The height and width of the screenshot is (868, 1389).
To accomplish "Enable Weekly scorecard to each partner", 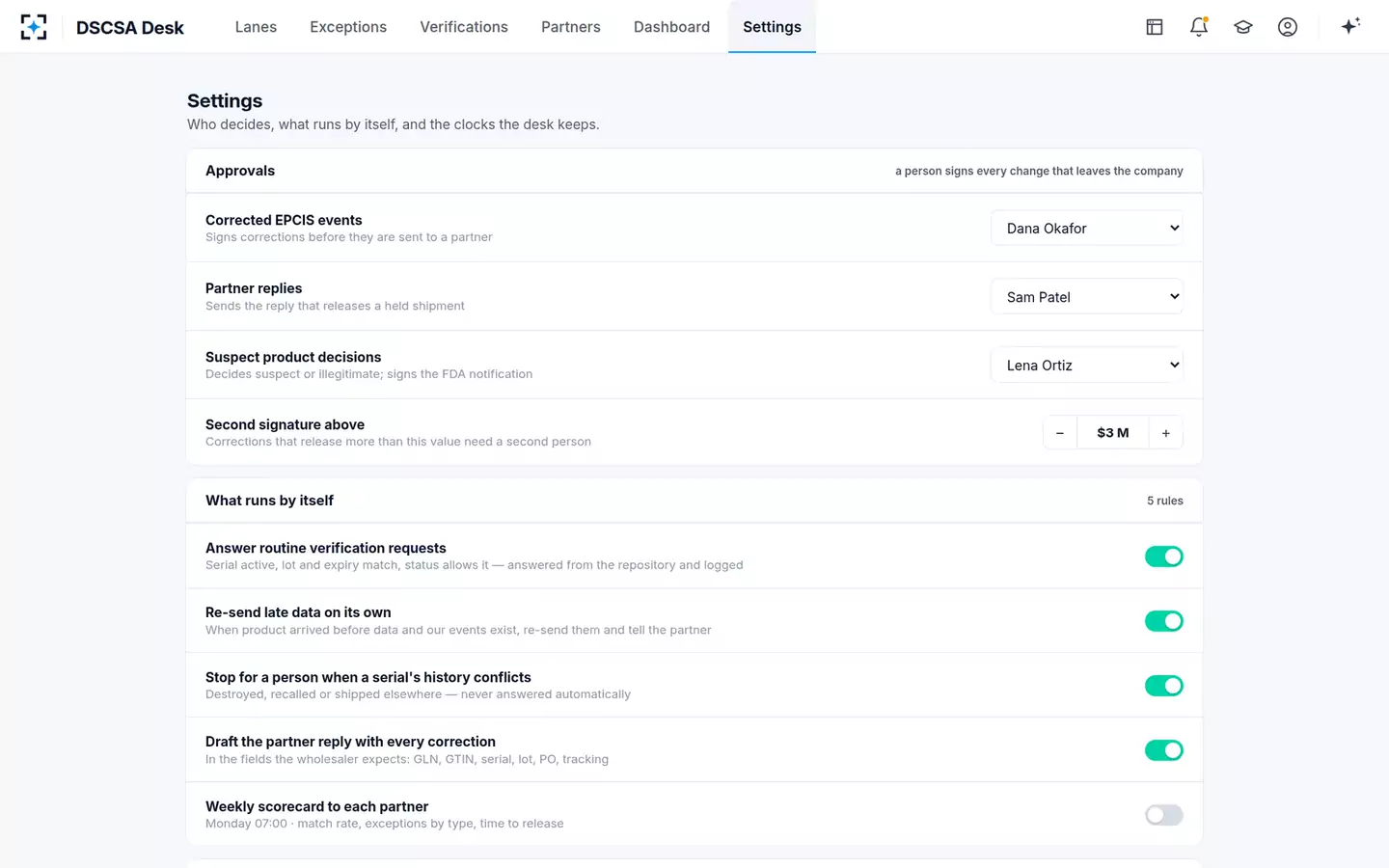I will [1164, 815].
